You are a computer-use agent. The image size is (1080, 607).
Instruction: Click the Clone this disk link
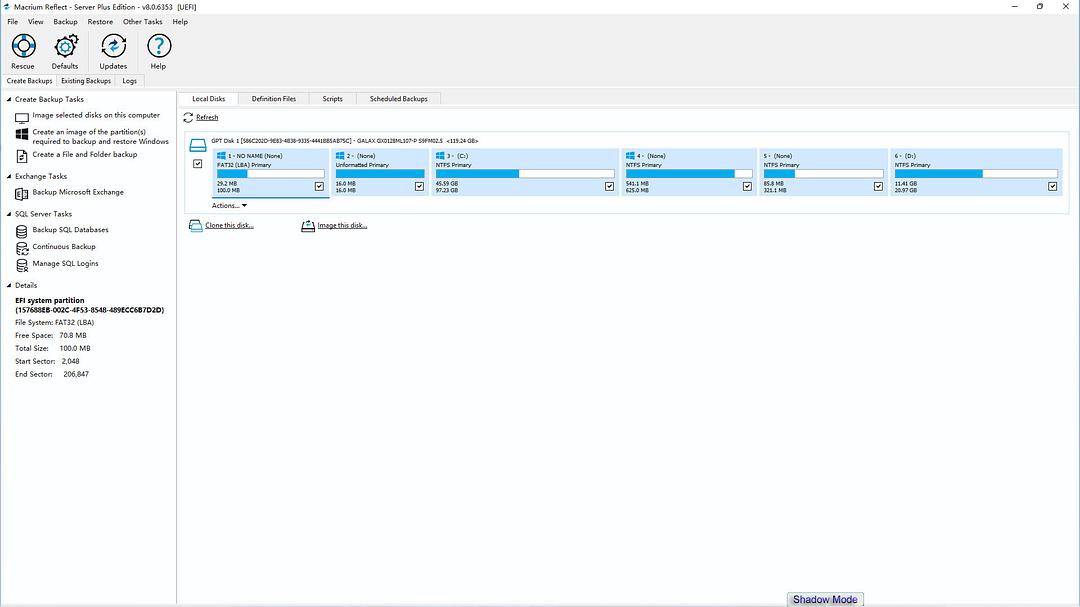click(229, 225)
